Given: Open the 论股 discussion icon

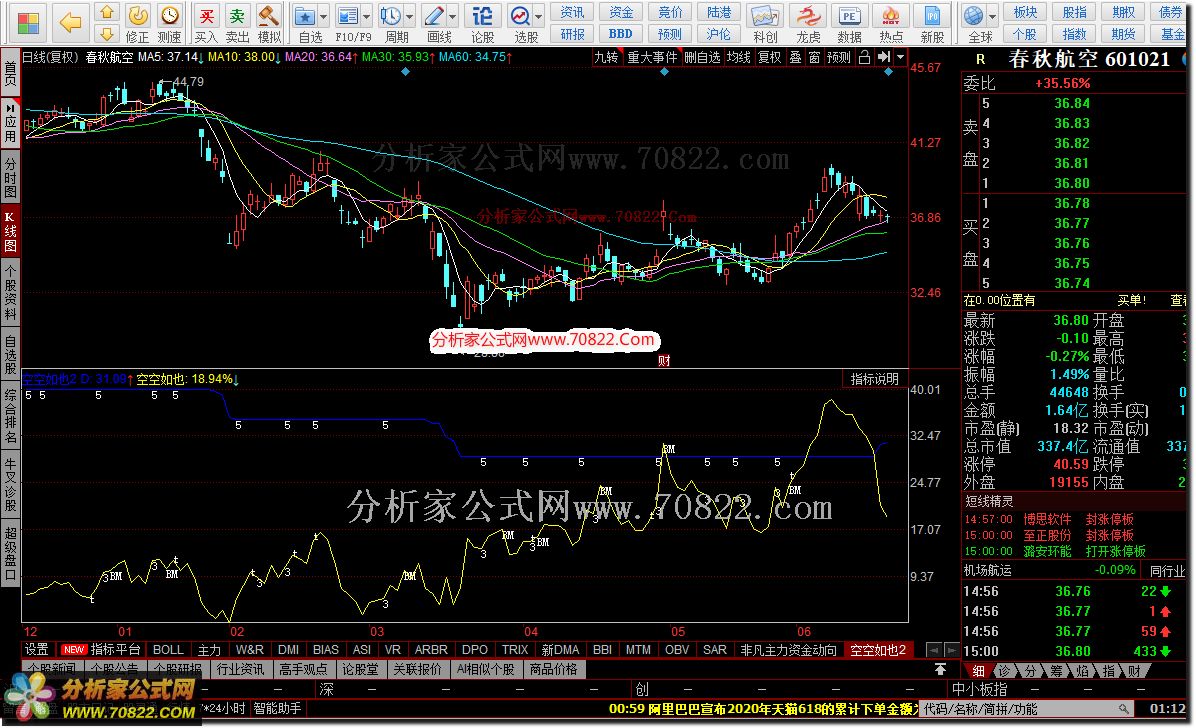Looking at the screenshot, I should coord(482,23).
